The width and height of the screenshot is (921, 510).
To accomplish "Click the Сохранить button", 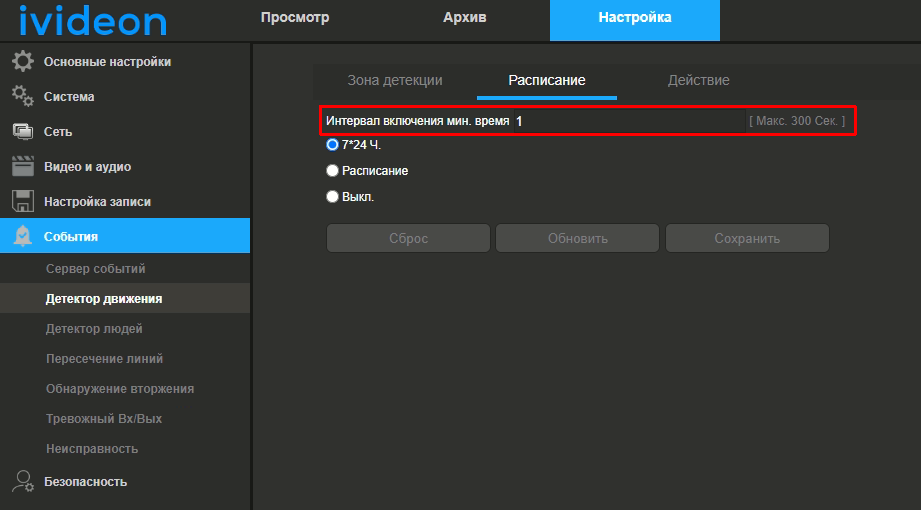I will [747, 239].
